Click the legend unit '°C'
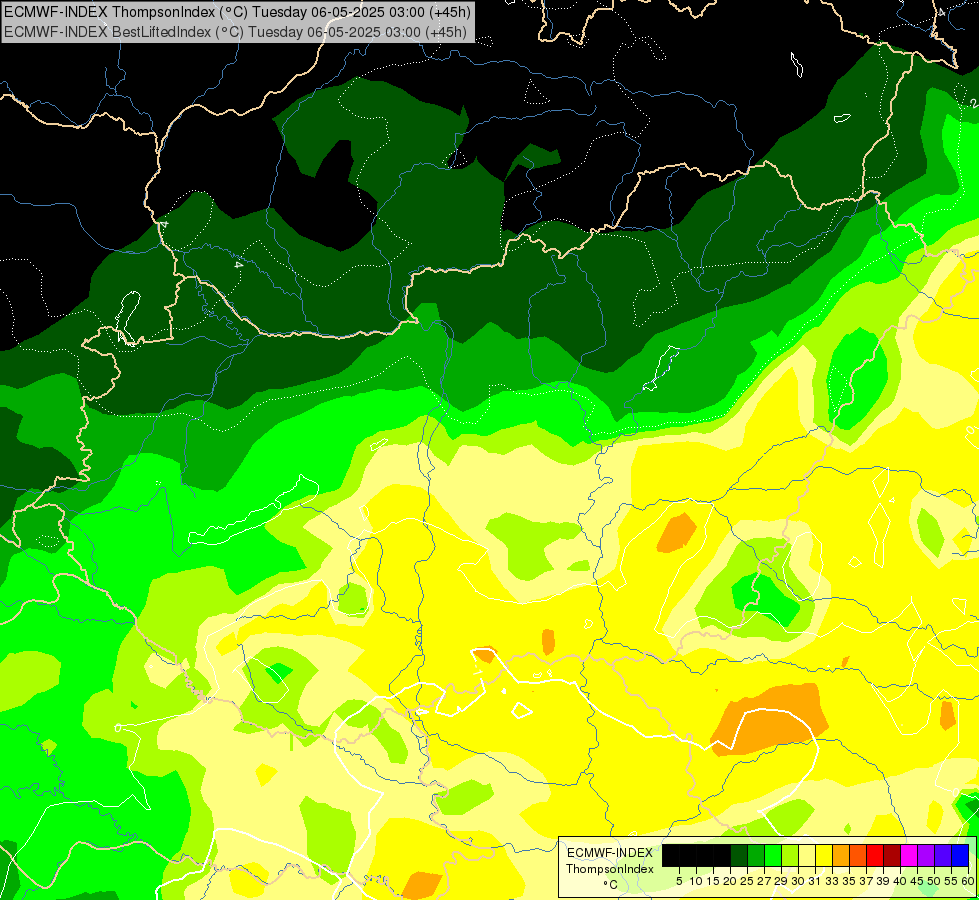The width and height of the screenshot is (979, 900). [x=610, y=885]
